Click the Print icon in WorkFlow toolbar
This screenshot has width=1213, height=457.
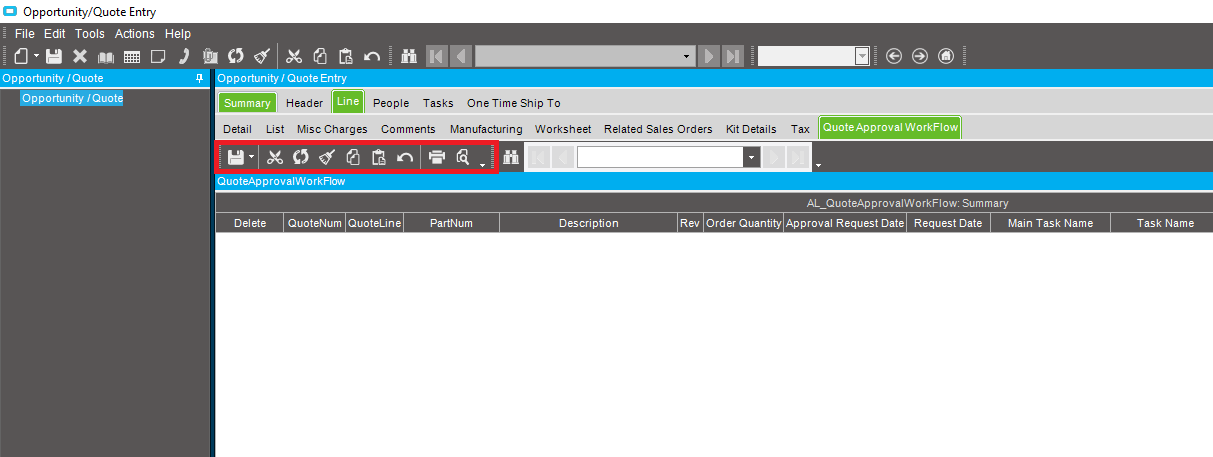point(437,157)
